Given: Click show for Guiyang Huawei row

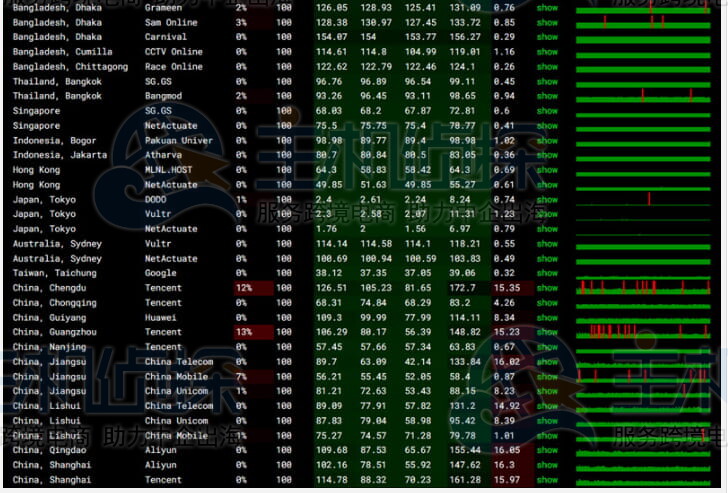Looking at the screenshot, I should click(547, 318).
